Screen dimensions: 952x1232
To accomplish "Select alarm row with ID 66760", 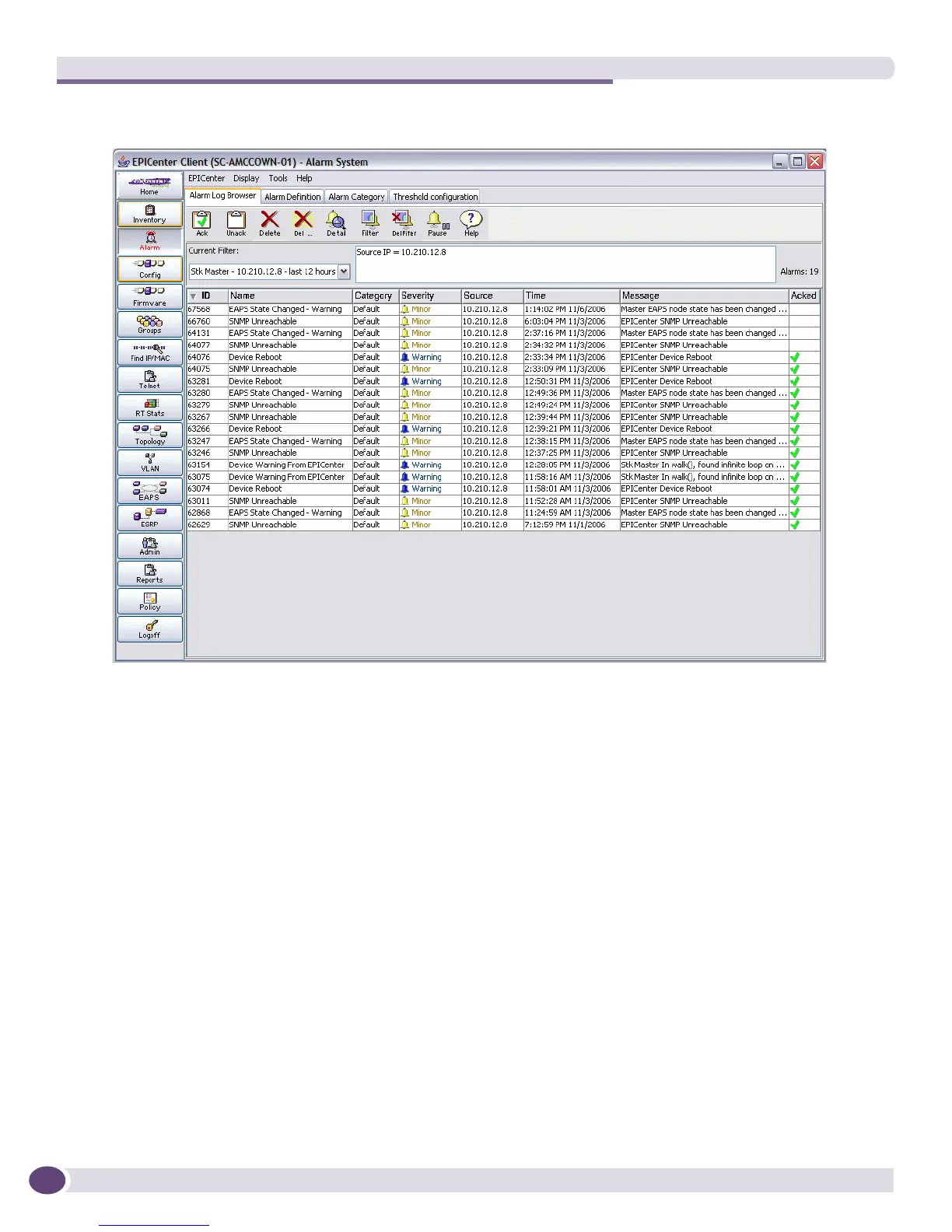I will [x=503, y=321].
